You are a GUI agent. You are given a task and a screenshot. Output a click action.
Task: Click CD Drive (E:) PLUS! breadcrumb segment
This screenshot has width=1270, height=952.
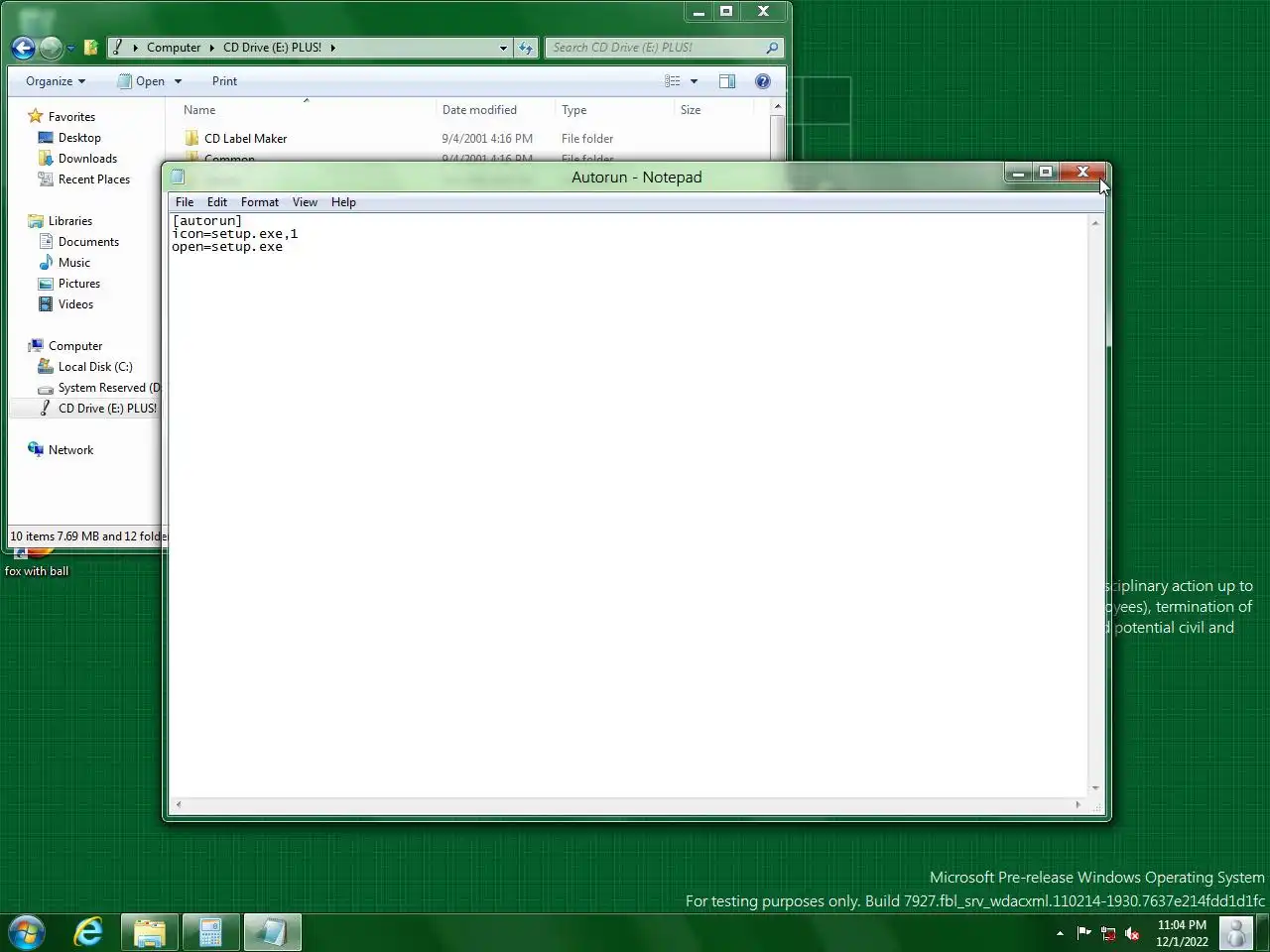[x=272, y=48]
